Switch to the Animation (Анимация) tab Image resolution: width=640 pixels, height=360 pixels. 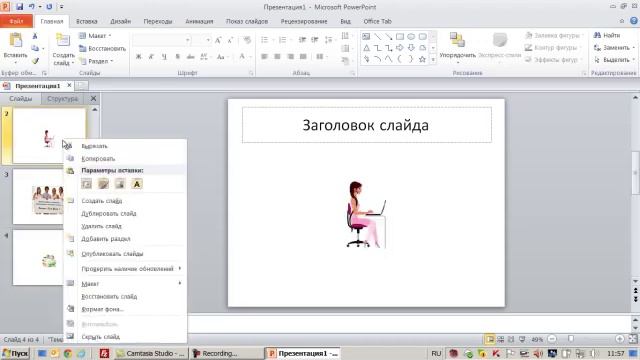pos(199,21)
